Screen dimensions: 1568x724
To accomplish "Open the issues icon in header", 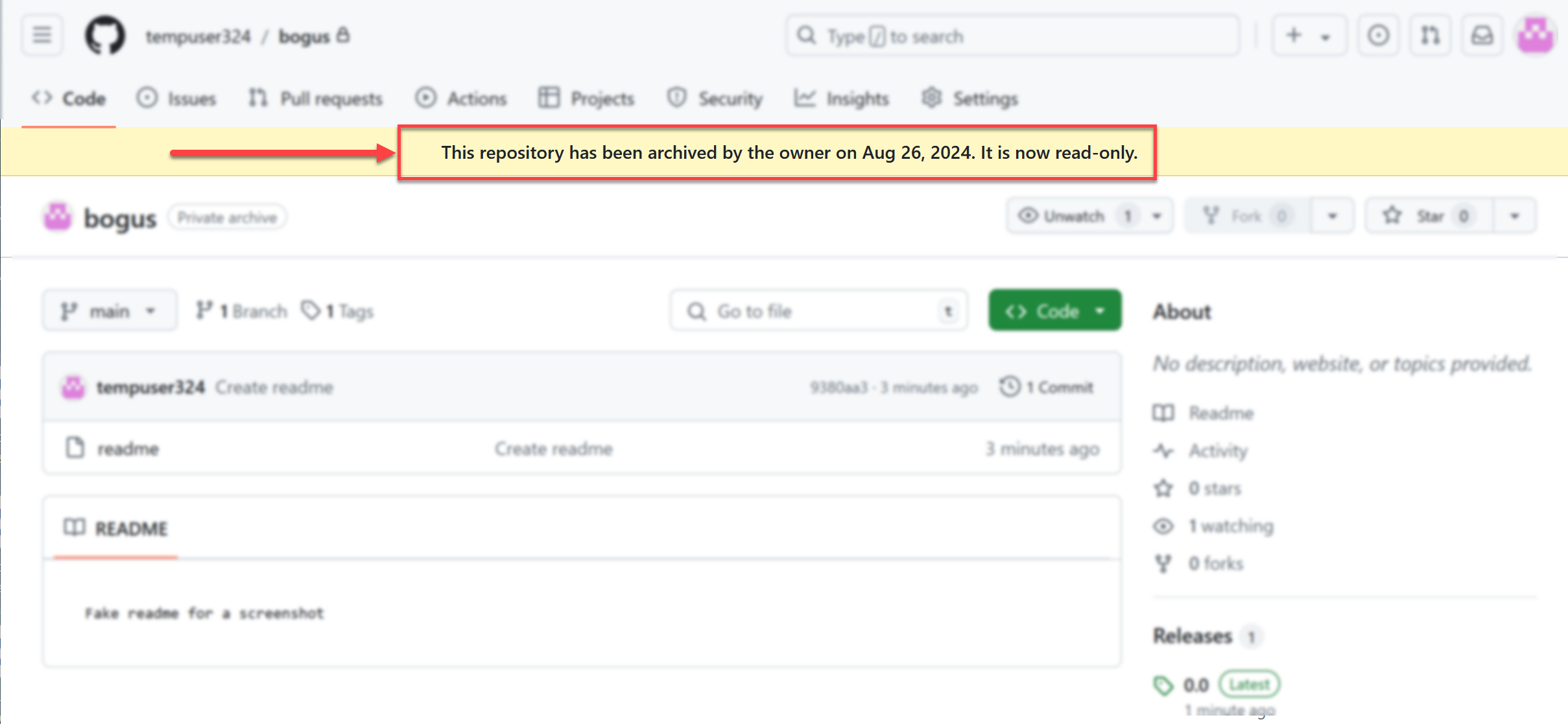I will click(1378, 35).
